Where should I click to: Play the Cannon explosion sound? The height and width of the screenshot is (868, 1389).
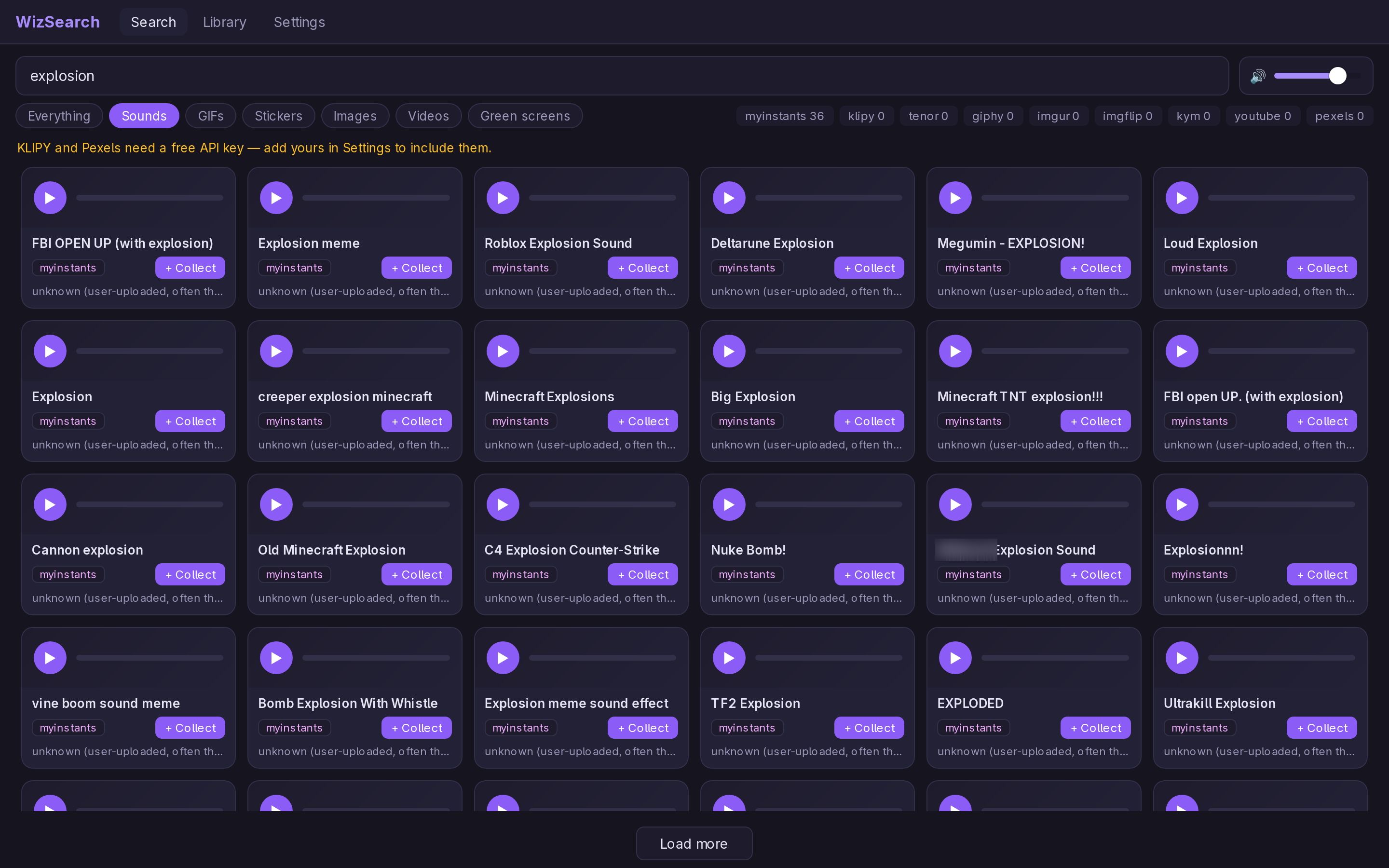coord(50,504)
